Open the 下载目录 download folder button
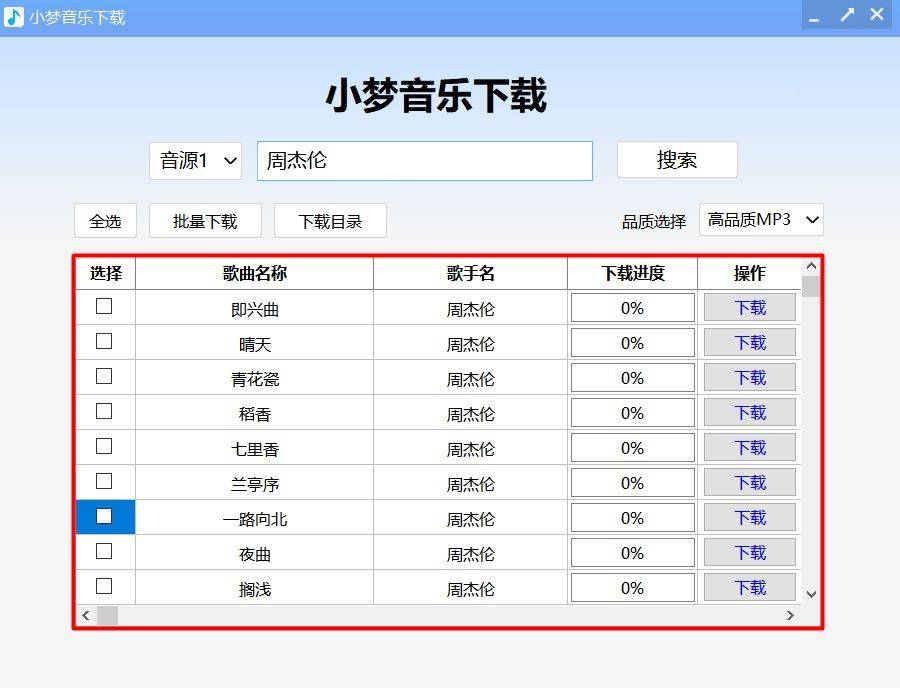Image resolution: width=900 pixels, height=688 pixels. pos(330,221)
